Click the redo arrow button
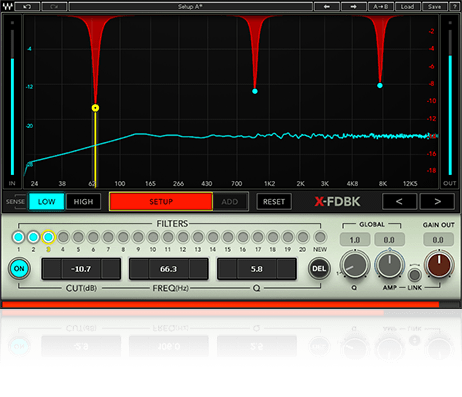Image resolution: width=462 pixels, height=397 pixels. (54, 6)
